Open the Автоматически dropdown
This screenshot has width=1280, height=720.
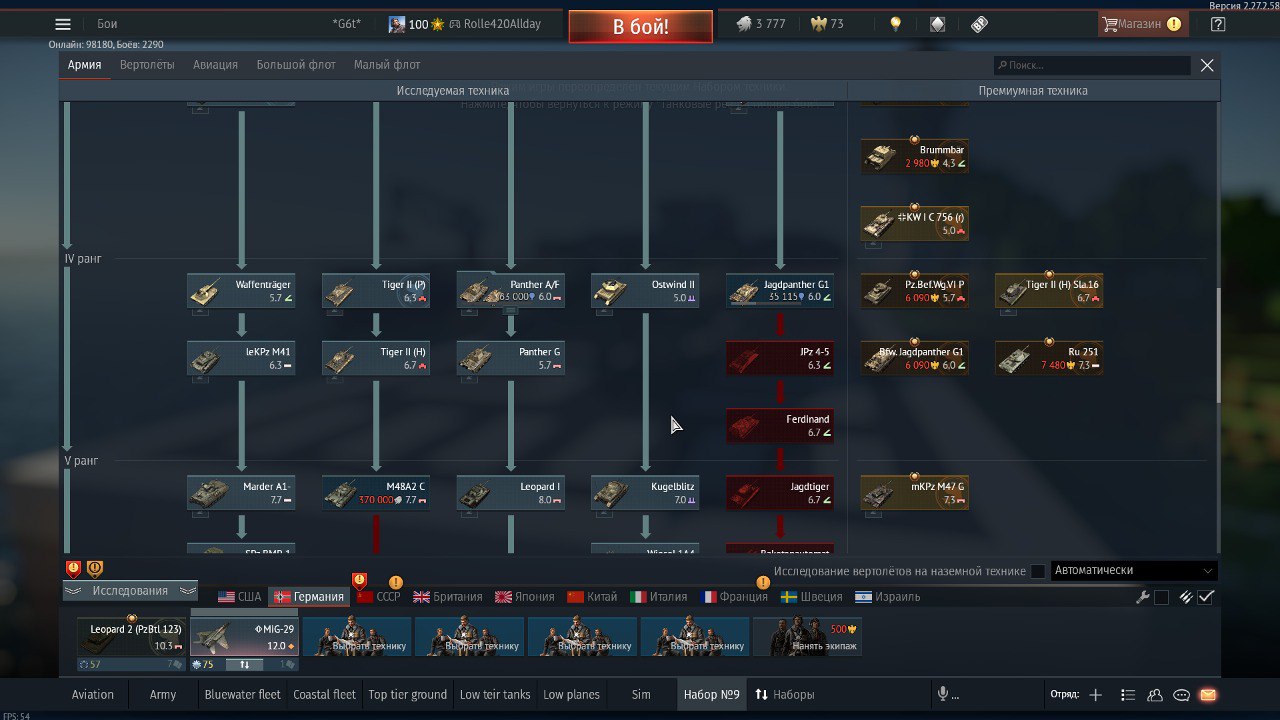[x=1133, y=570]
